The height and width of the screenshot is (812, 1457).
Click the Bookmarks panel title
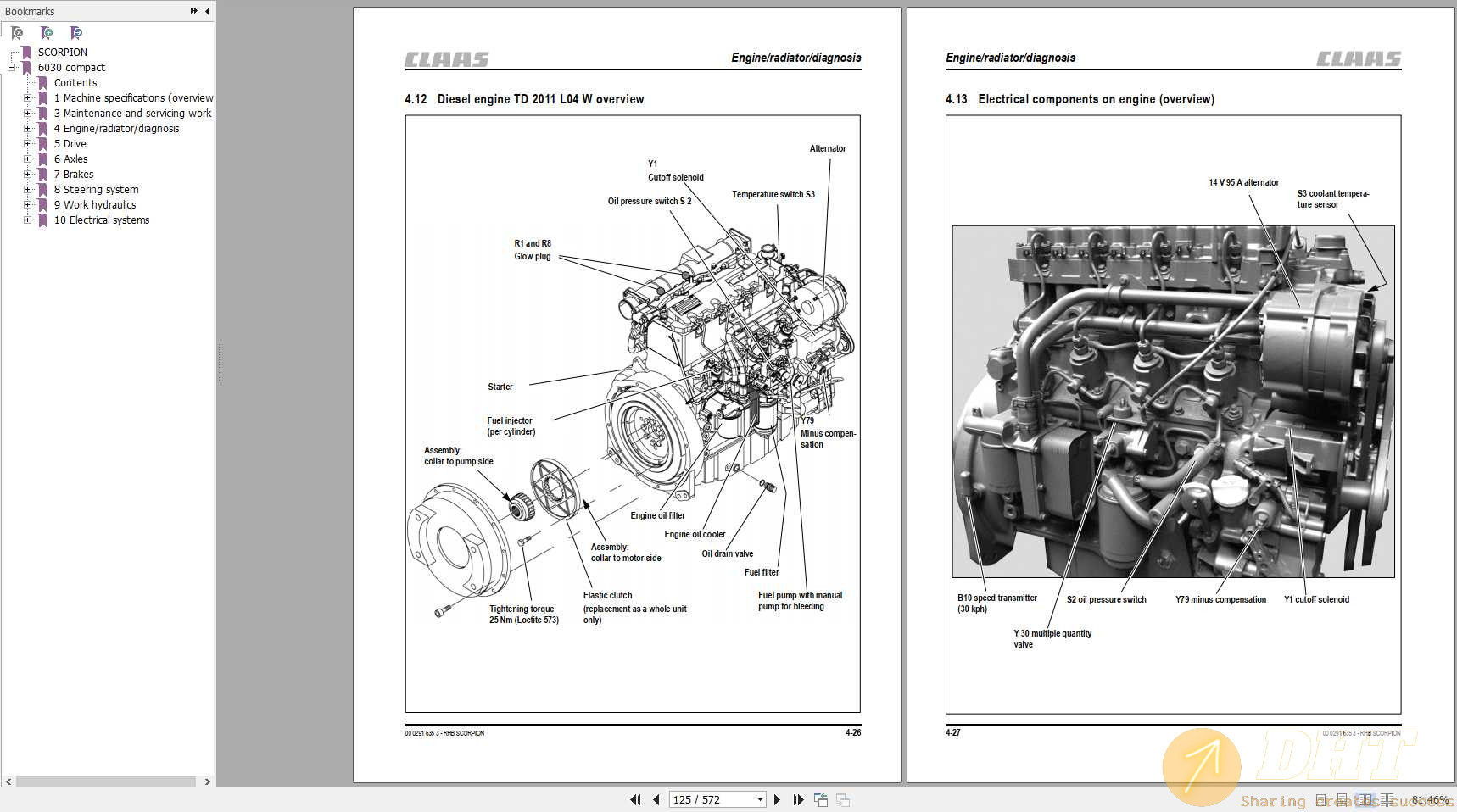[x=30, y=11]
